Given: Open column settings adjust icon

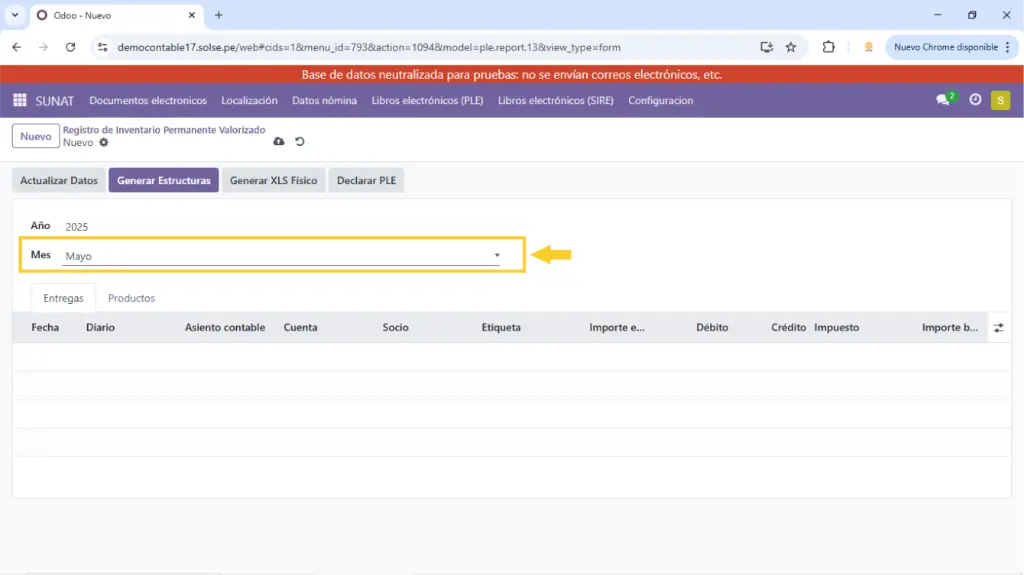Looking at the screenshot, I should tap(998, 327).
